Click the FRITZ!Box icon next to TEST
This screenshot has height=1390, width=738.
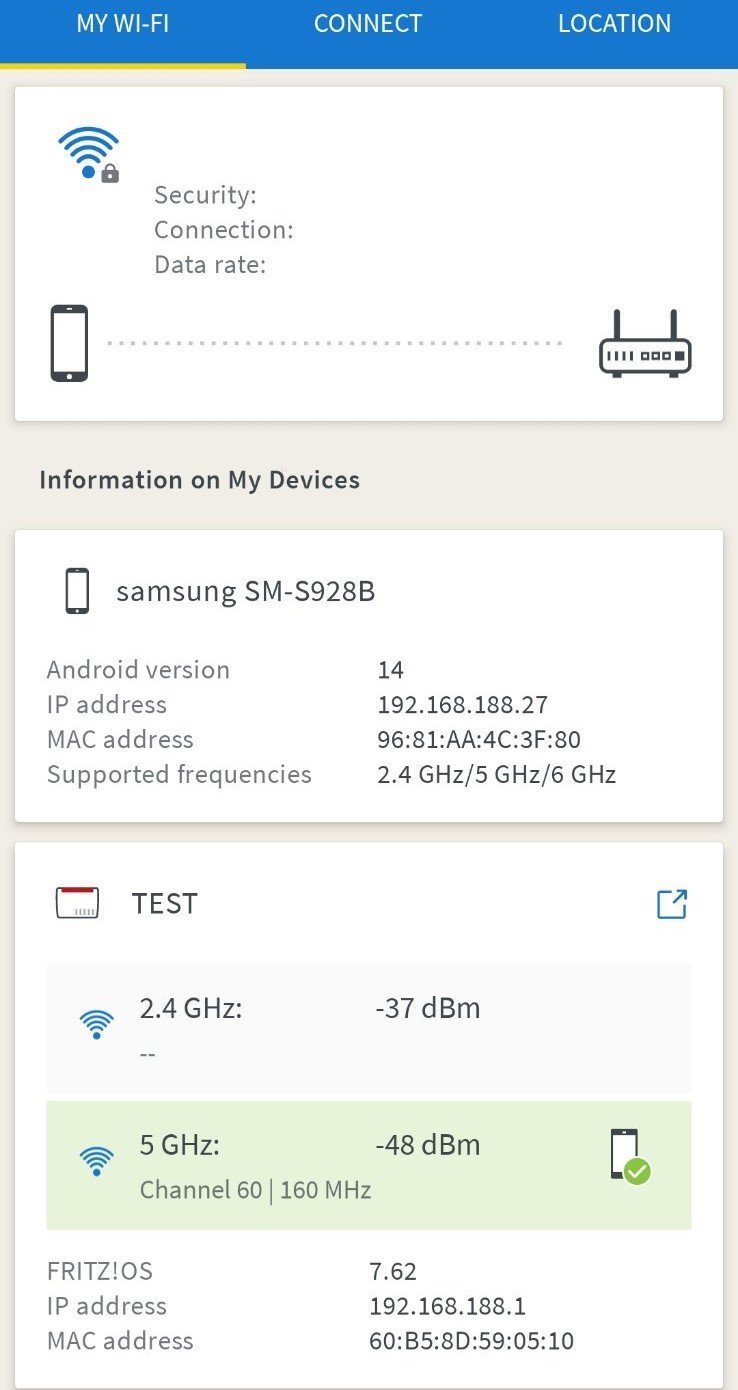point(77,903)
